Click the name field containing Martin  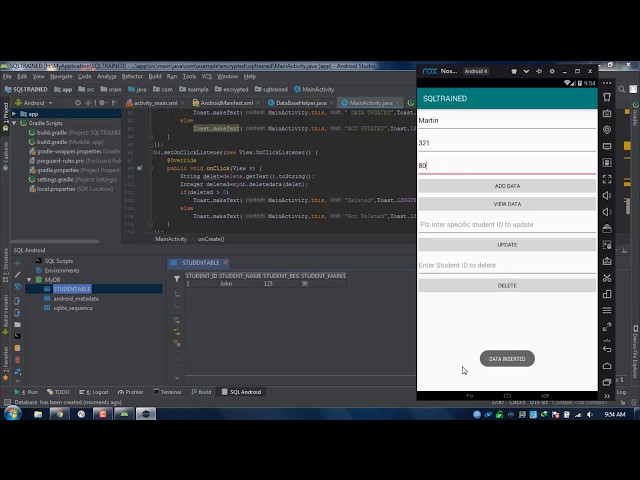(x=507, y=120)
